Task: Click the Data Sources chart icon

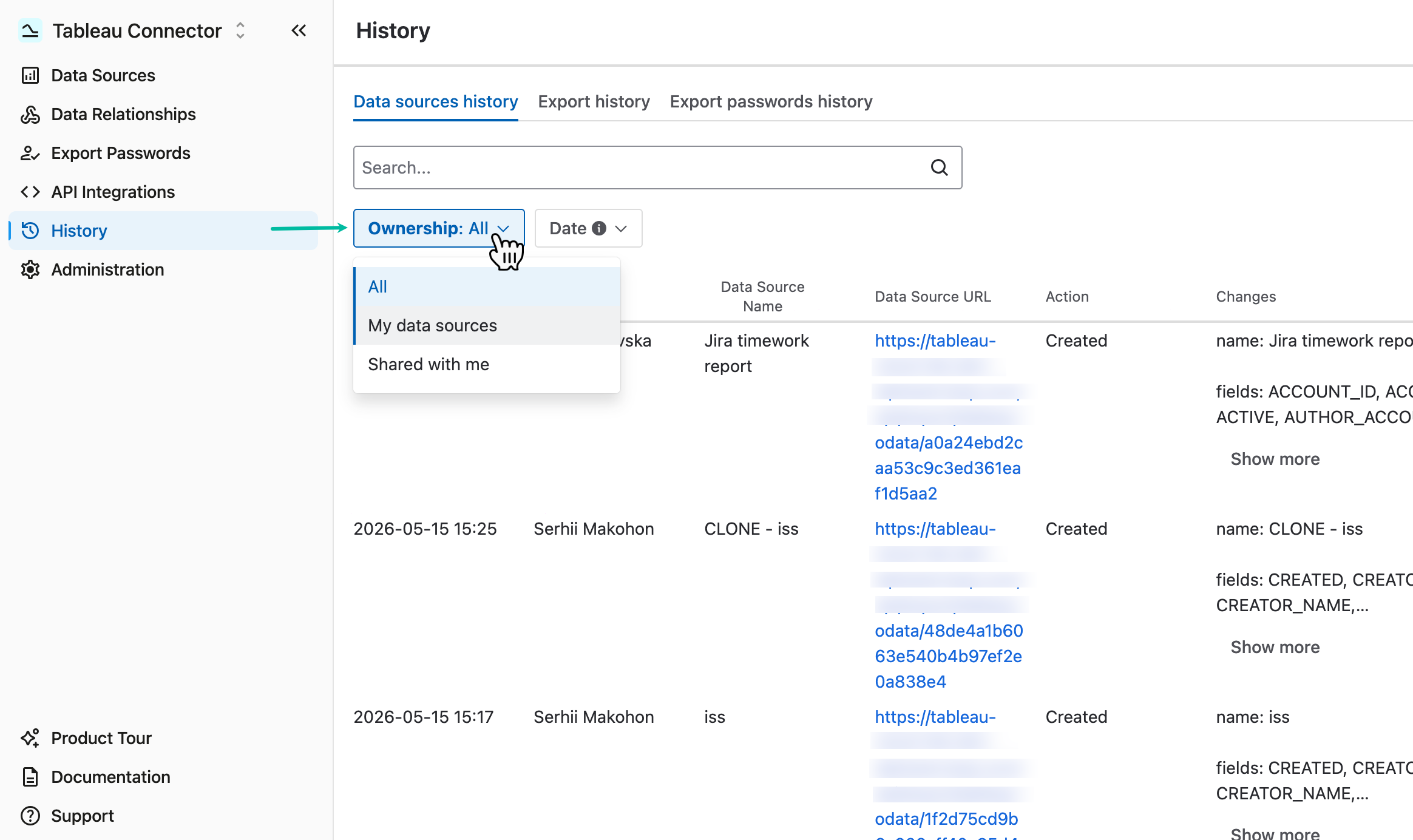Action: (30, 75)
